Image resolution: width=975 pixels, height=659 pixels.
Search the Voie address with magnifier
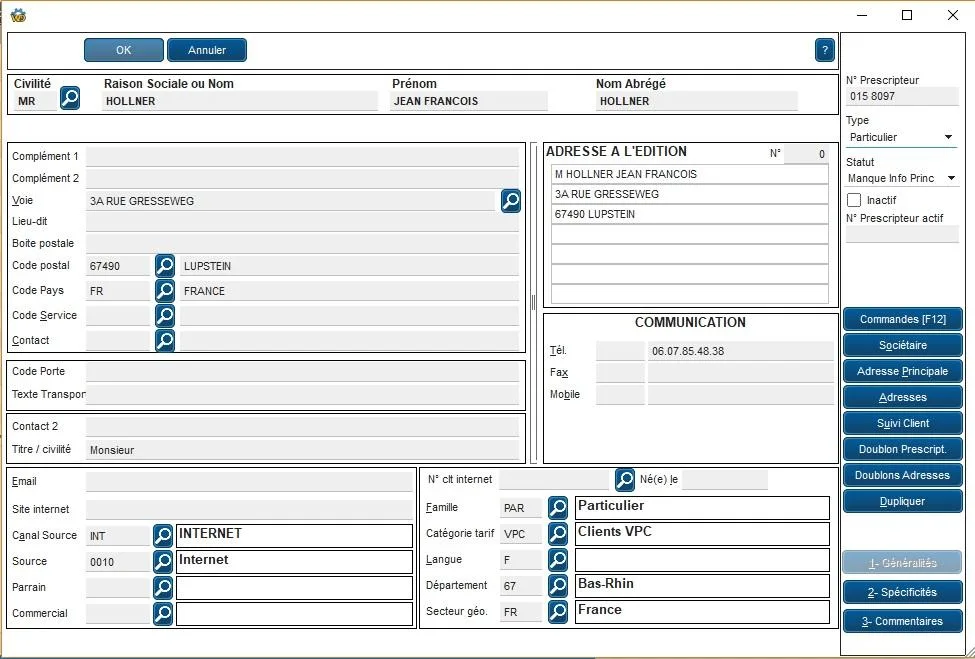511,201
